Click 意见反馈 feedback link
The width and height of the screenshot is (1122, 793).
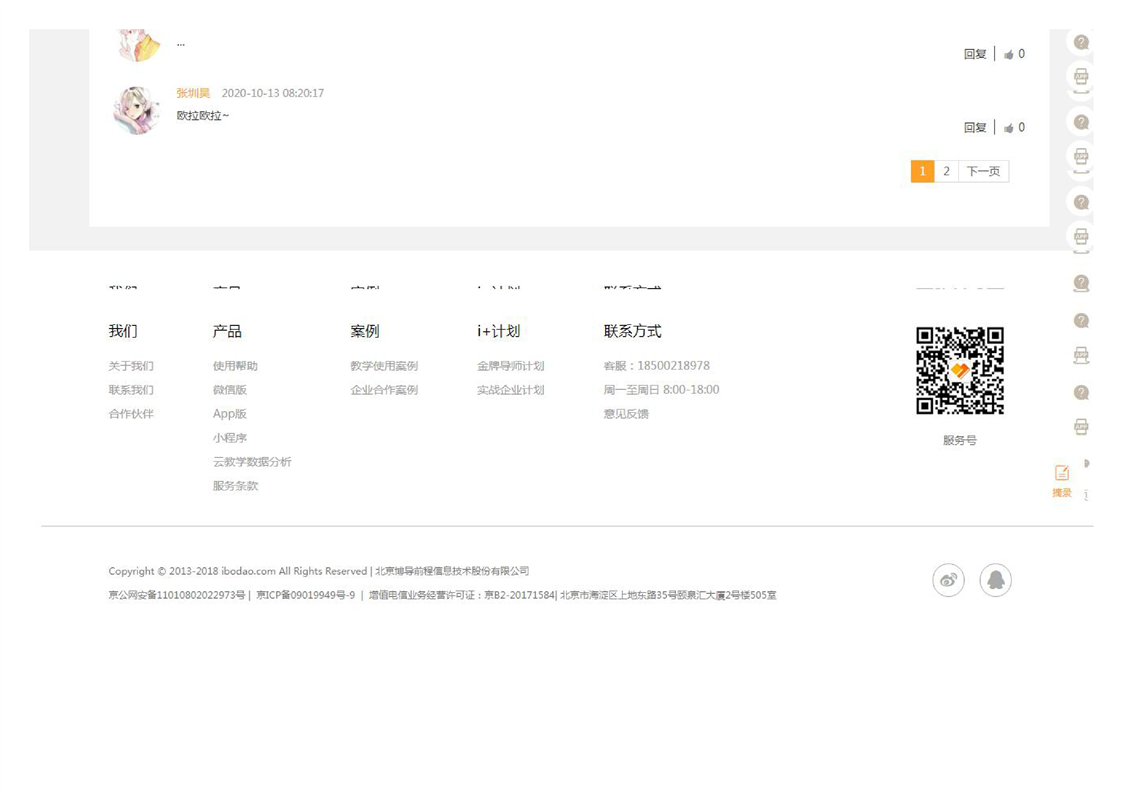click(x=626, y=414)
